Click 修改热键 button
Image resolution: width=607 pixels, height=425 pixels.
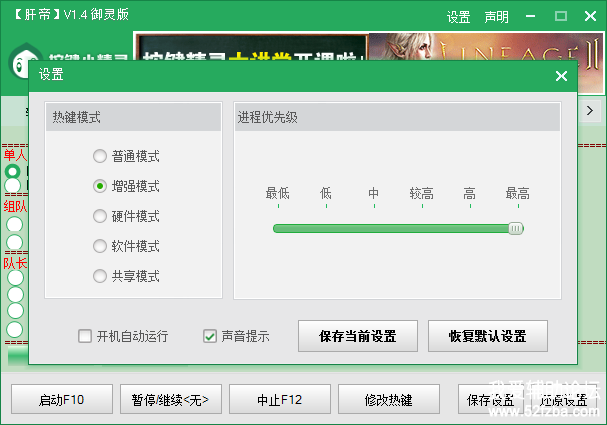[389, 399]
